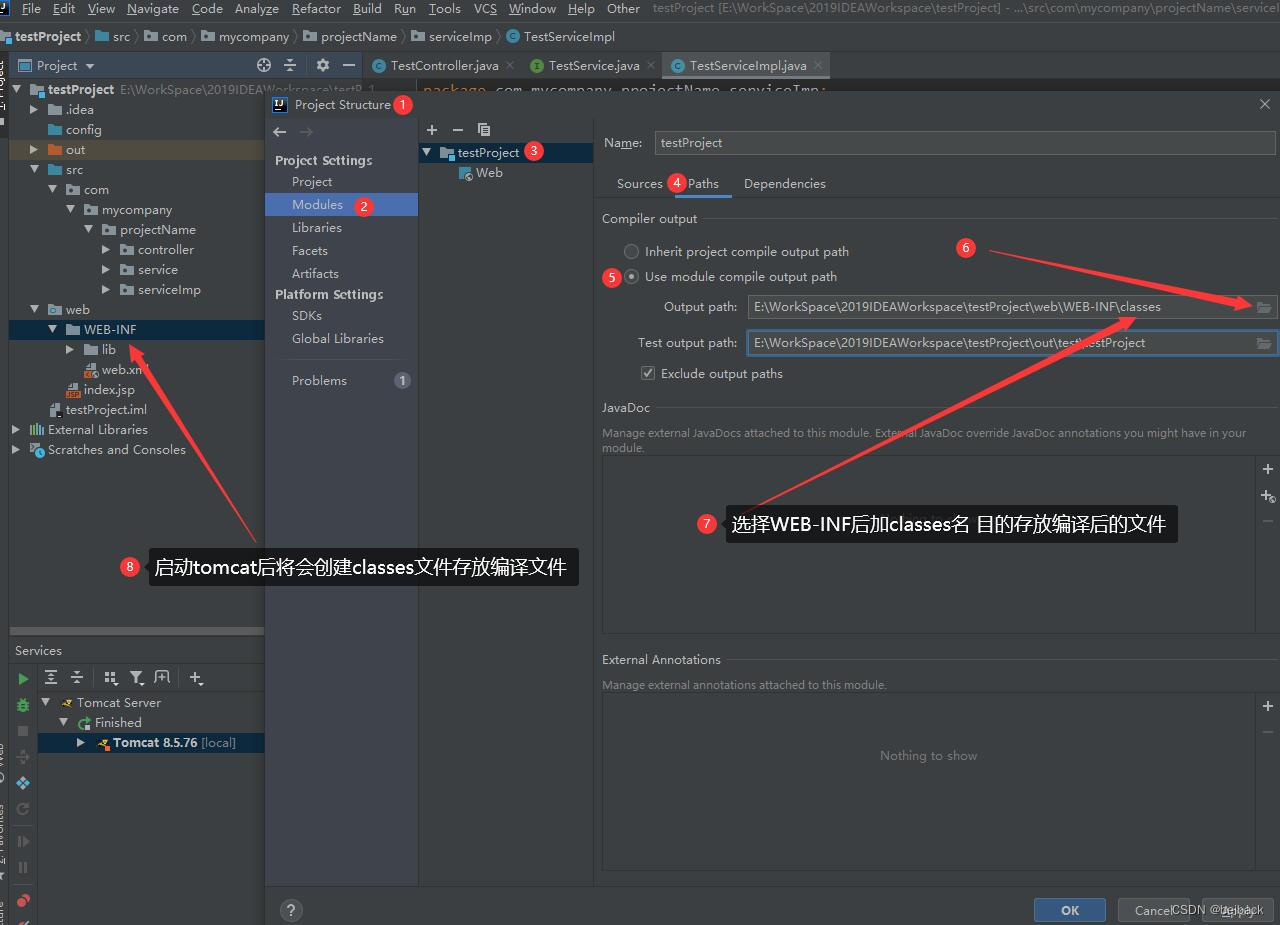
Task: Select Use module compile output path
Action: [x=631, y=277]
